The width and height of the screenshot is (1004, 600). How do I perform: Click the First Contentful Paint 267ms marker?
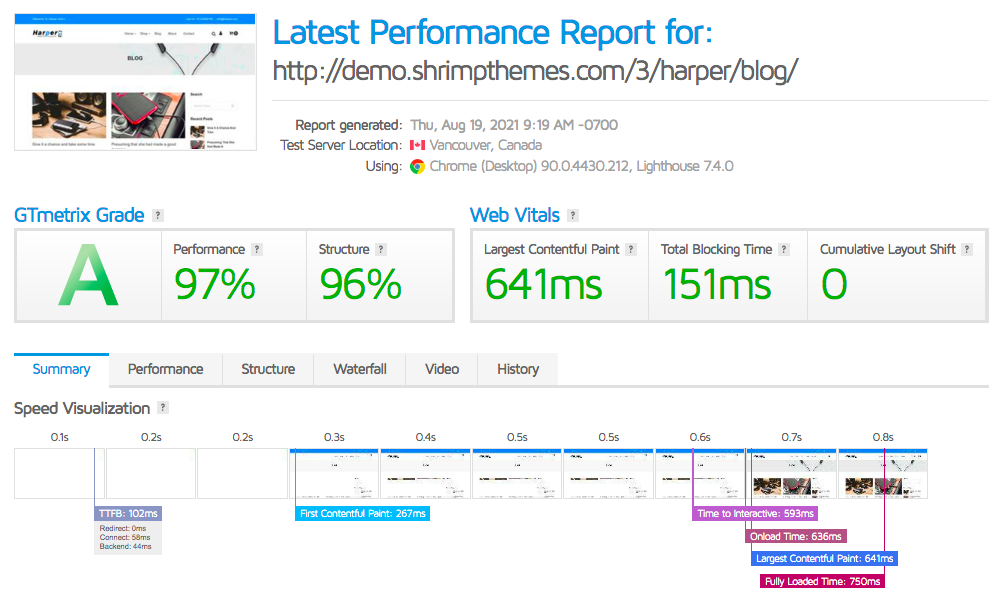pyautogui.click(x=363, y=514)
